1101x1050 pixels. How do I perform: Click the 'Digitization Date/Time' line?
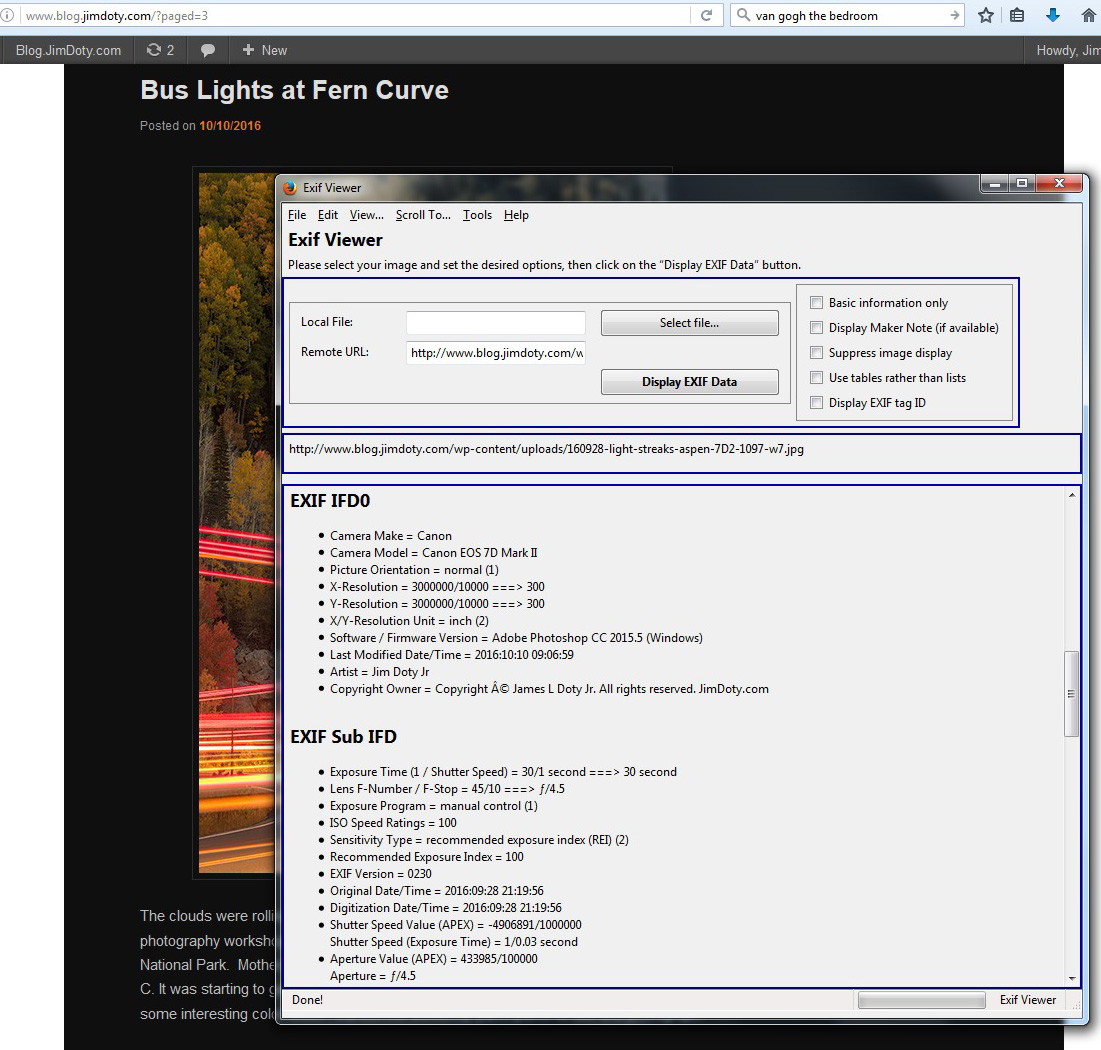click(x=446, y=908)
